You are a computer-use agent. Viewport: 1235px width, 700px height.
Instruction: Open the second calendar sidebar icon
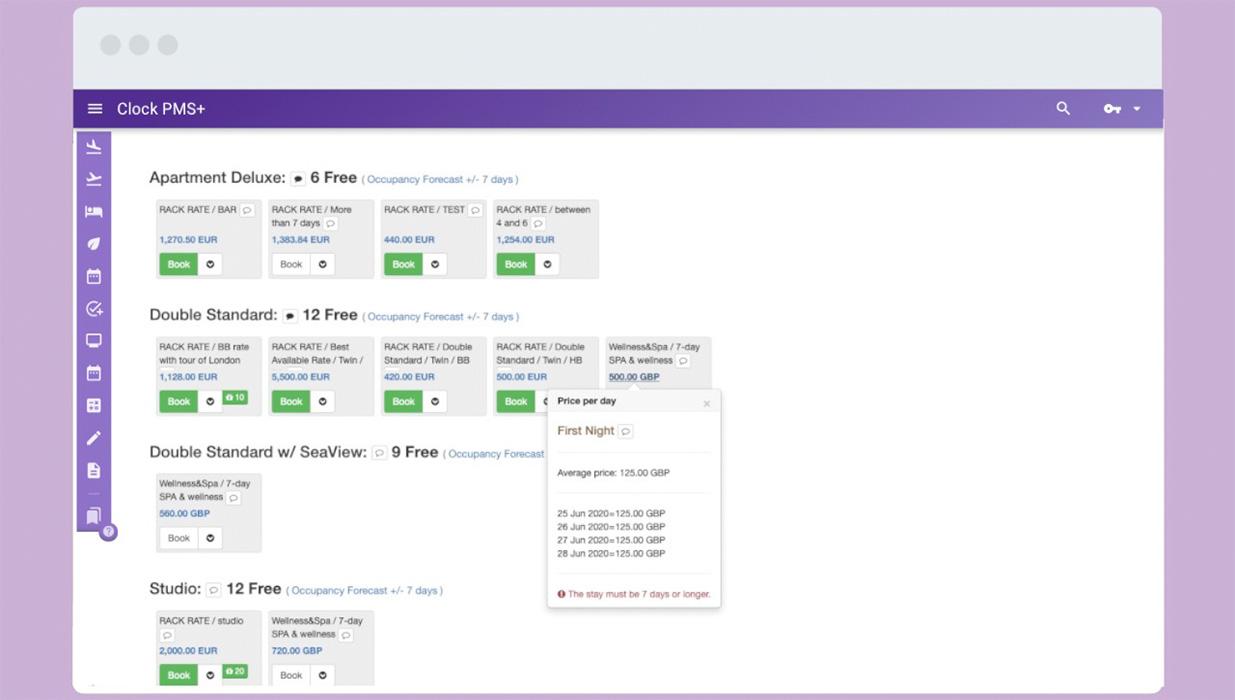point(94,373)
